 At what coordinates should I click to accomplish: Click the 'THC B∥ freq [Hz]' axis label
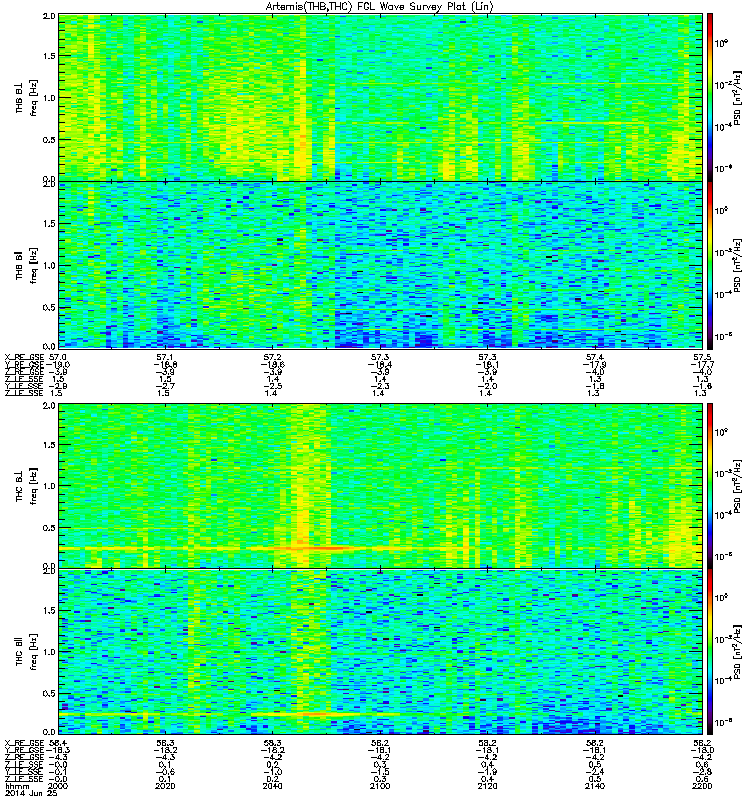pos(27,652)
